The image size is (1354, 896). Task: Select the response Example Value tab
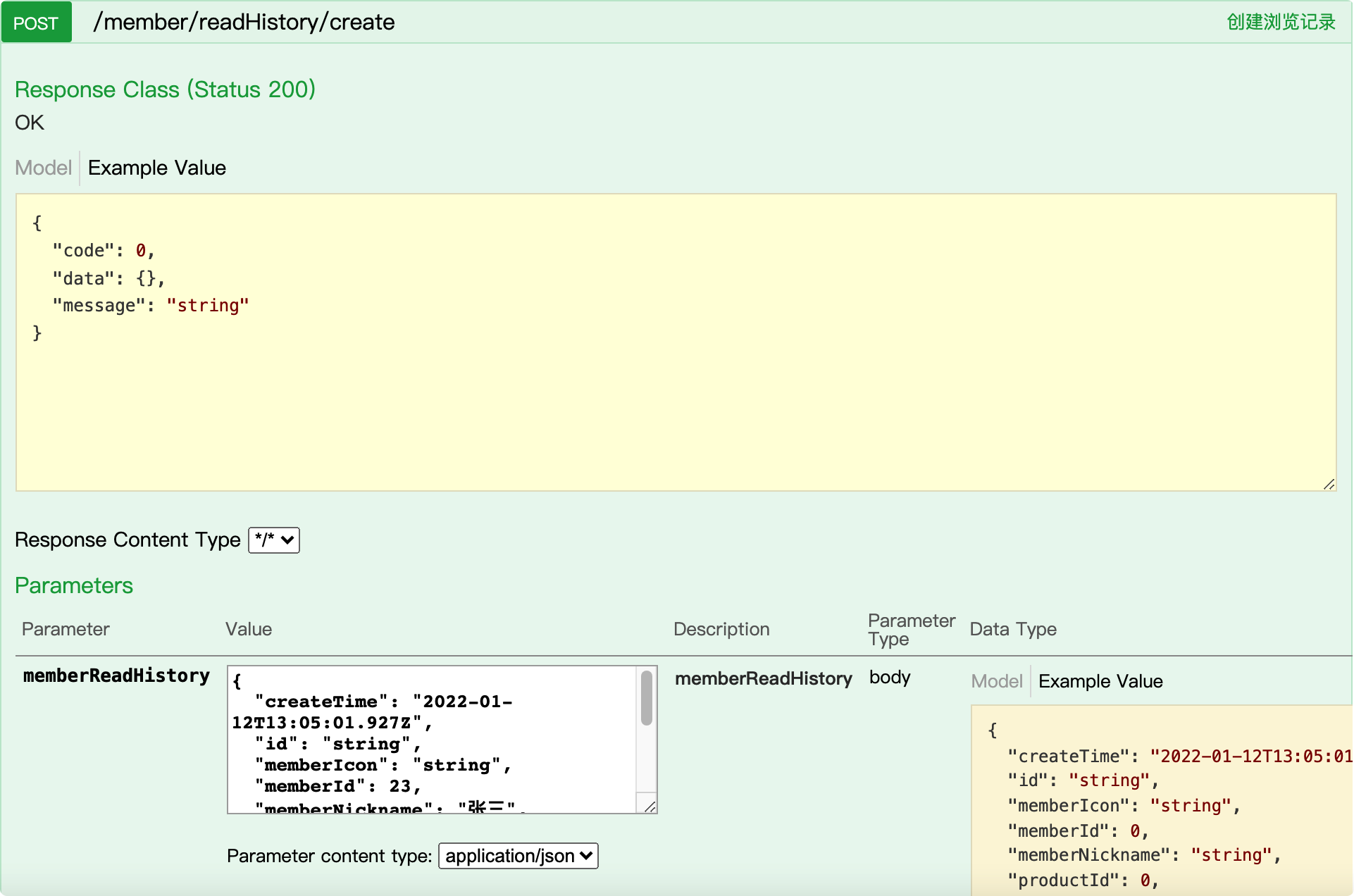coord(156,168)
